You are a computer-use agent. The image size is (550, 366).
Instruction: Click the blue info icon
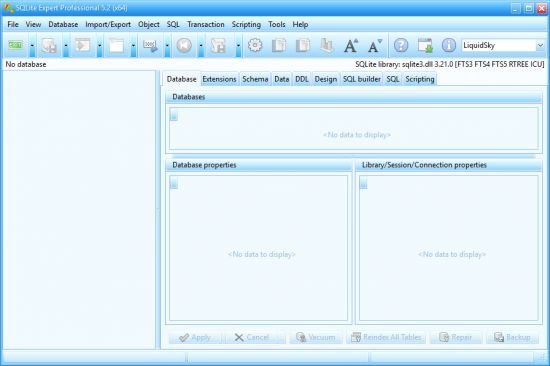tap(449, 45)
